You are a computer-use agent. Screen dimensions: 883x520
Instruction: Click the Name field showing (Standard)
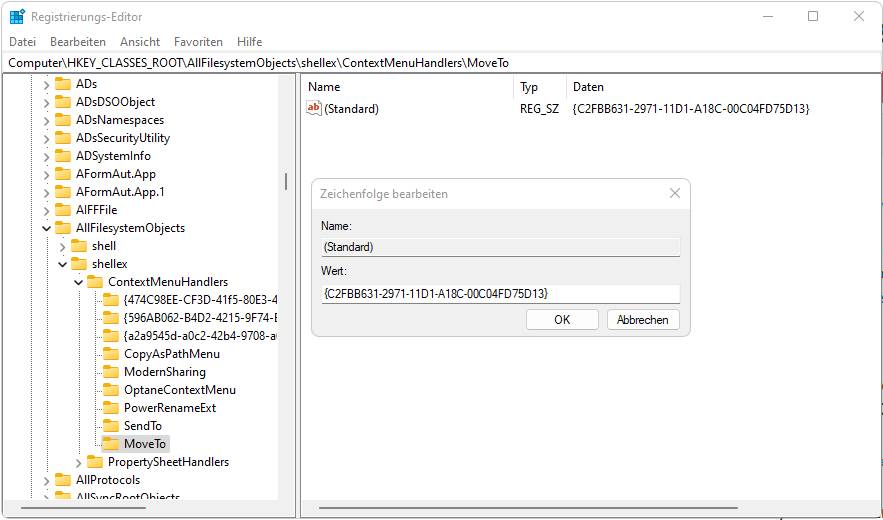pyautogui.click(x=501, y=247)
